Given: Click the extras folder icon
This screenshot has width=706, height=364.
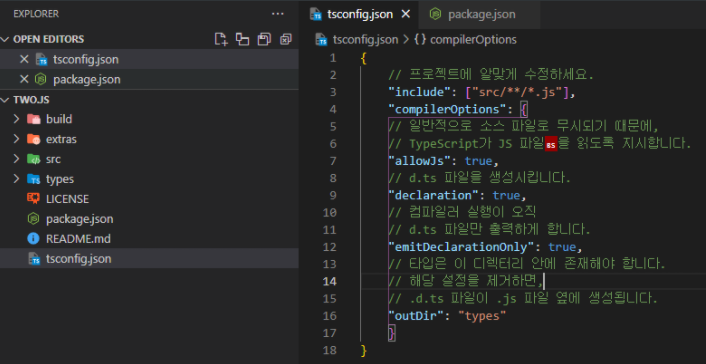Looking at the screenshot, I should (x=34, y=139).
